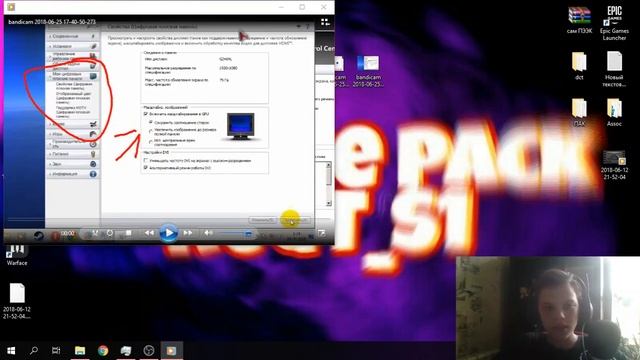Select the bandicam 2018-06-25 desktop video file
The height and width of the screenshot is (360, 640).
368,71
